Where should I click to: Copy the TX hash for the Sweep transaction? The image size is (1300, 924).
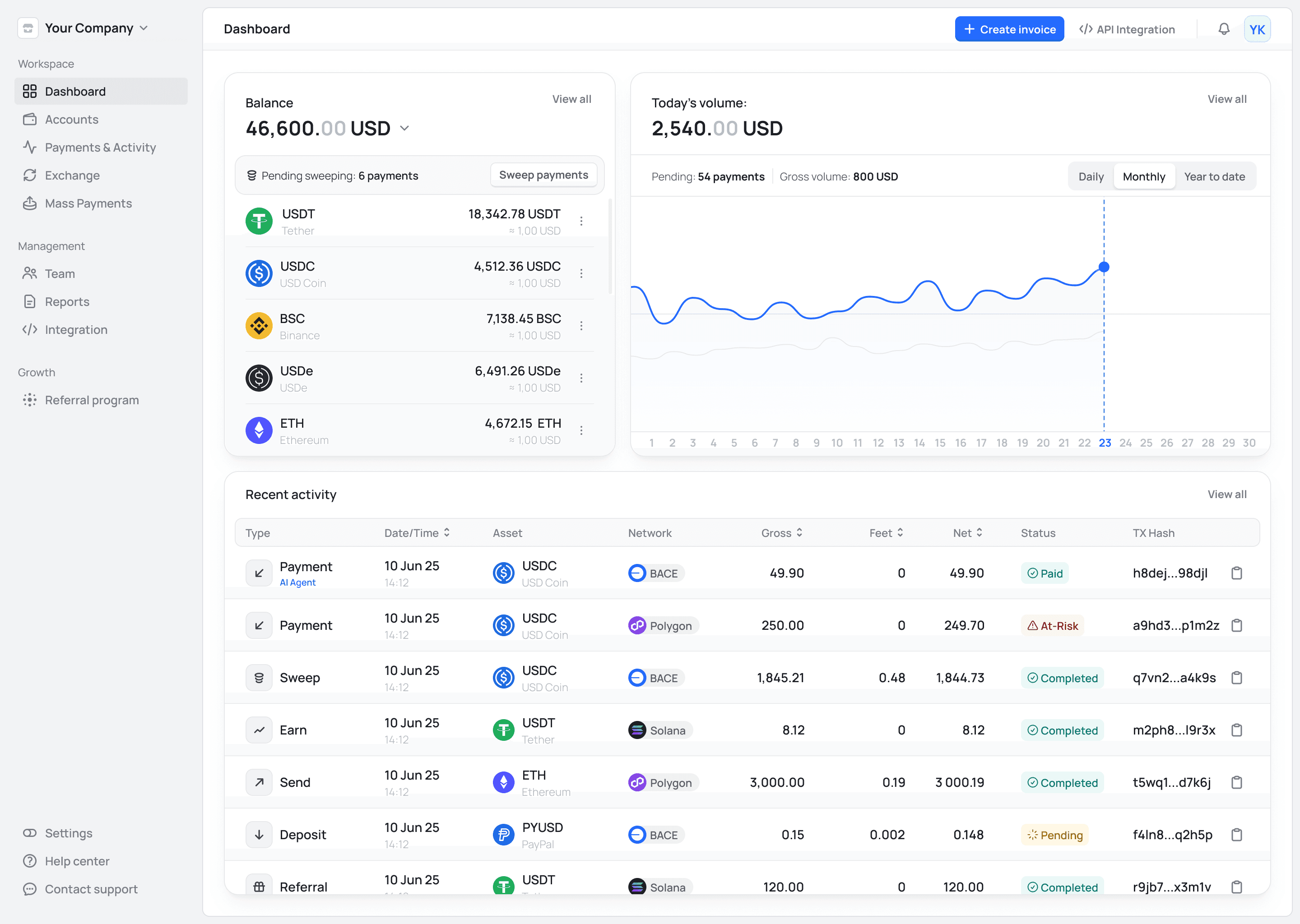(x=1236, y=678)
